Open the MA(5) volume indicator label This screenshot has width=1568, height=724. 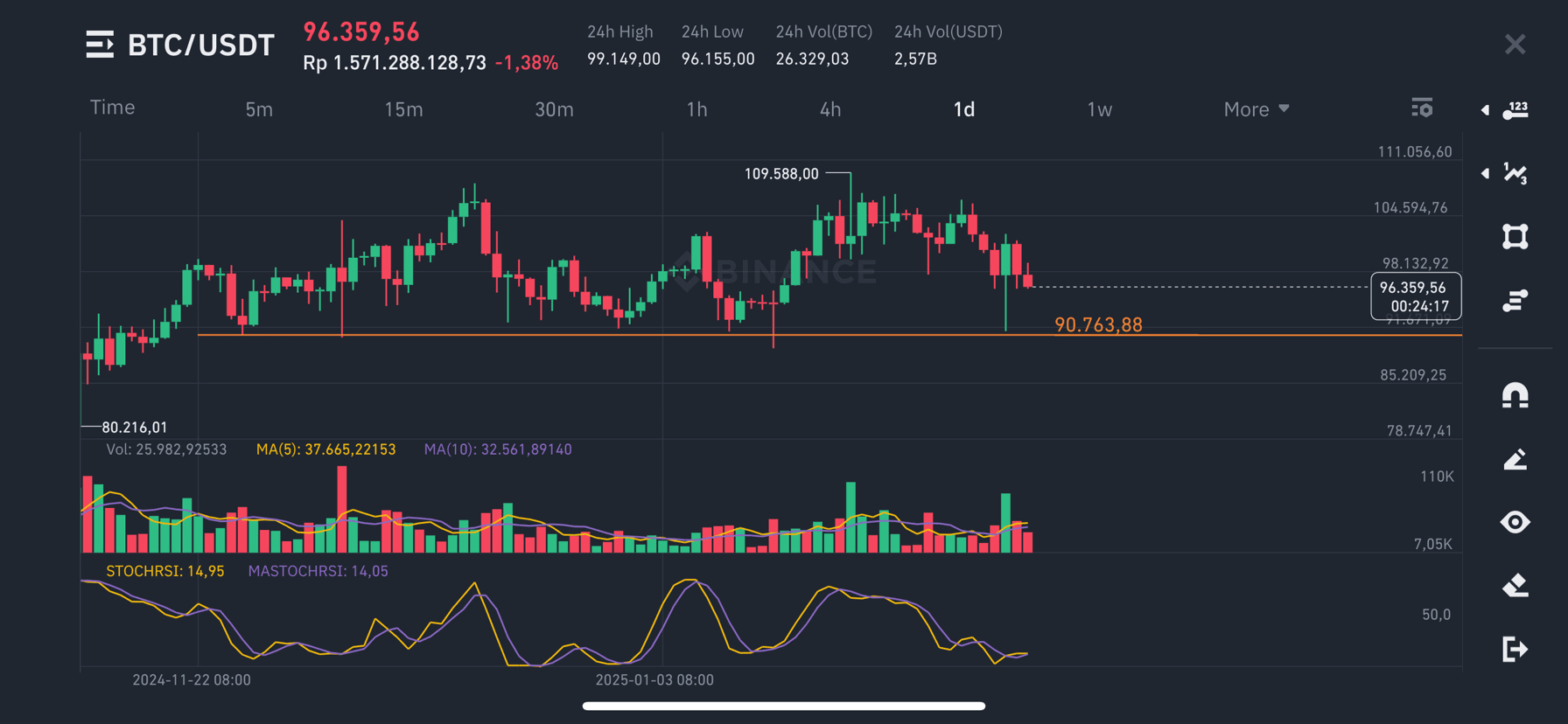tap(325, 449)
